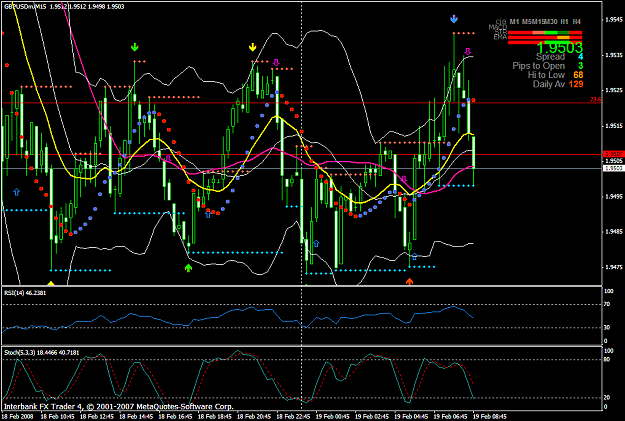This screenshot has width=625, height=421.
Task: Click the 30 level on RSI scale
Action: click(x=607, y=327)
